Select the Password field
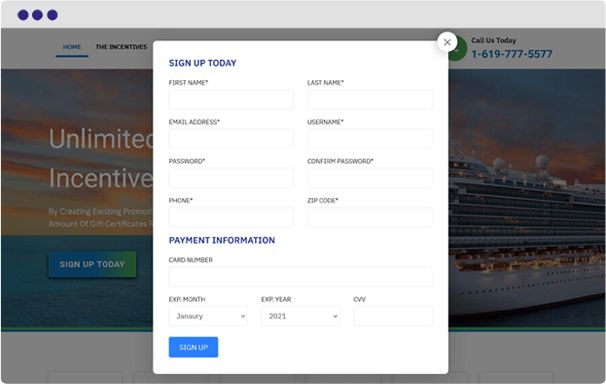The width and height of the screenshot is (606, 384). coord(231,178)
